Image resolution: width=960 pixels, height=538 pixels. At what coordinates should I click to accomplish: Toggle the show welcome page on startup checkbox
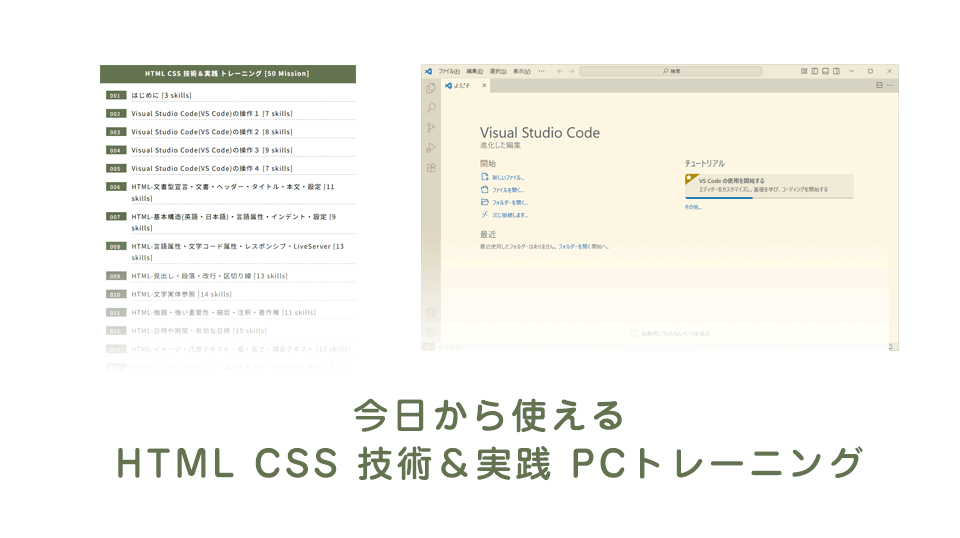click(x=633, y=333)
